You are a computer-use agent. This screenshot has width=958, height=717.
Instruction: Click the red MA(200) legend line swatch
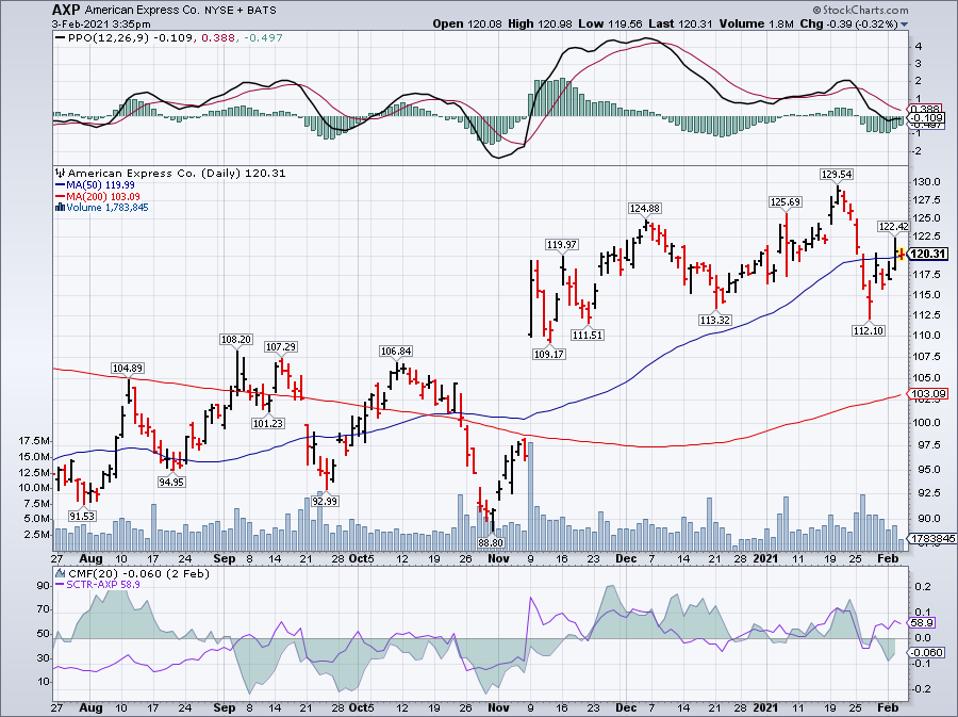pos(60,197)
